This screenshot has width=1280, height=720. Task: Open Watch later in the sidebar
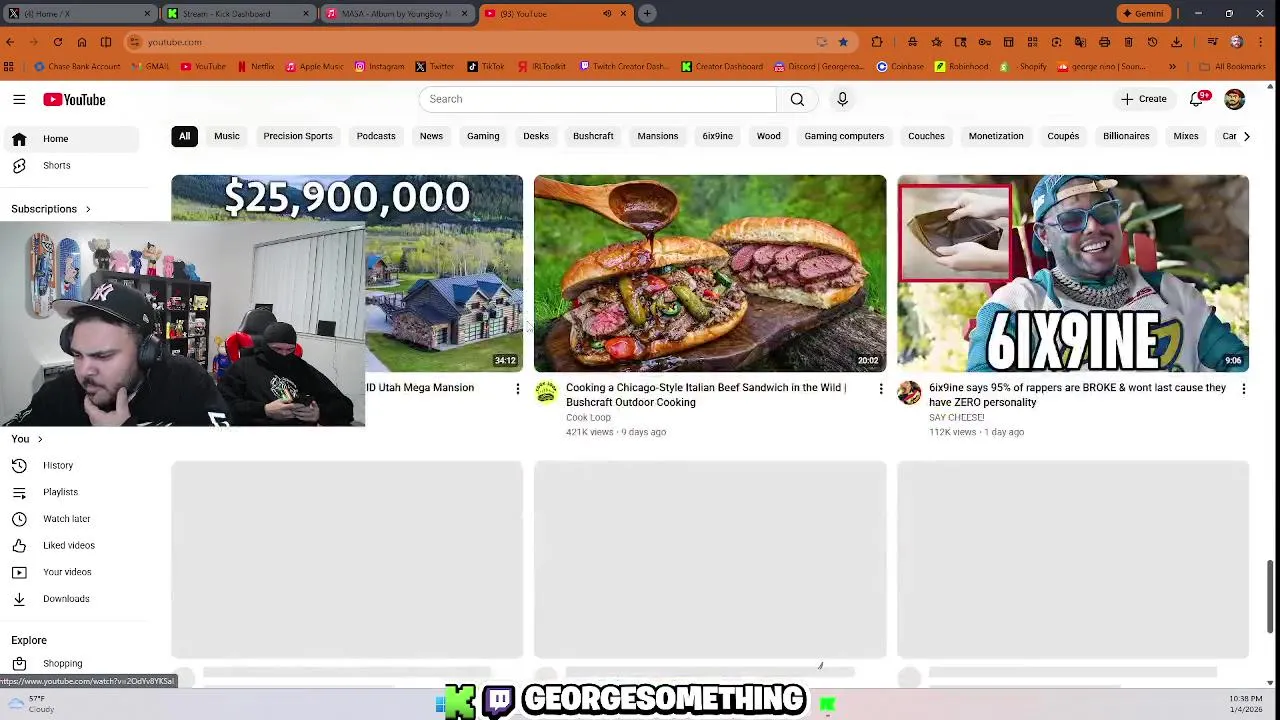[70, 519]
